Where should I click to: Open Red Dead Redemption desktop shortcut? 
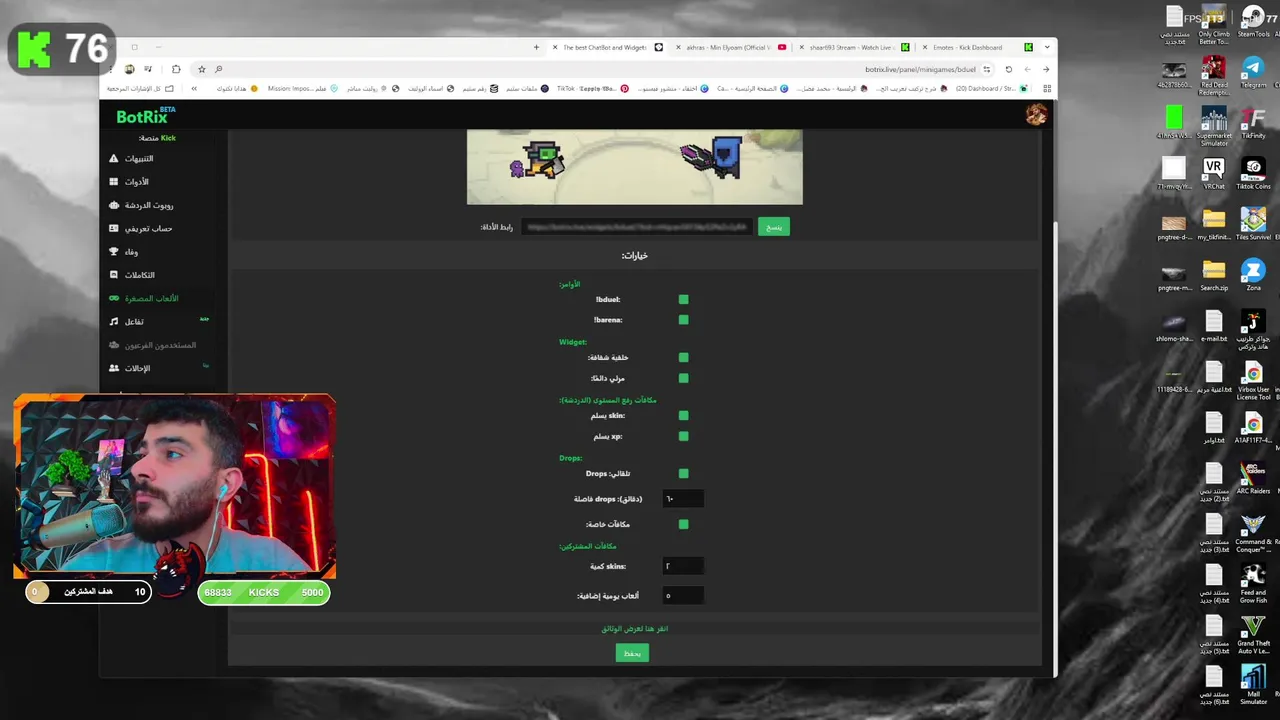point(1214,76)
